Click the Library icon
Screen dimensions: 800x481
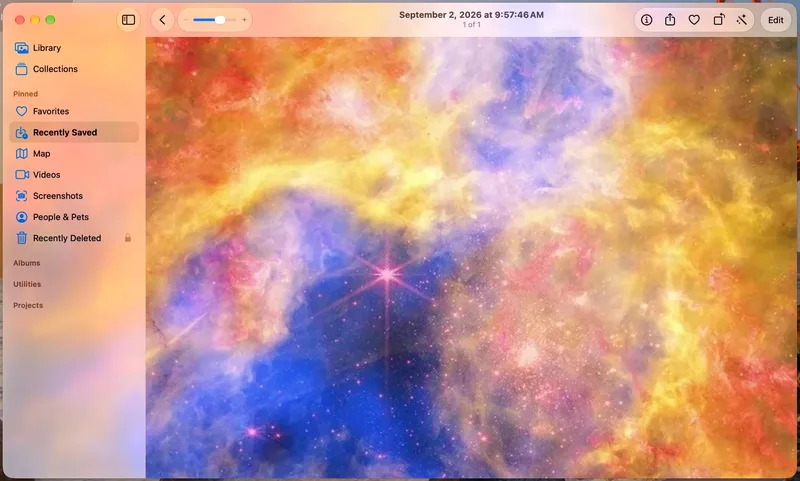click(21, 48)
